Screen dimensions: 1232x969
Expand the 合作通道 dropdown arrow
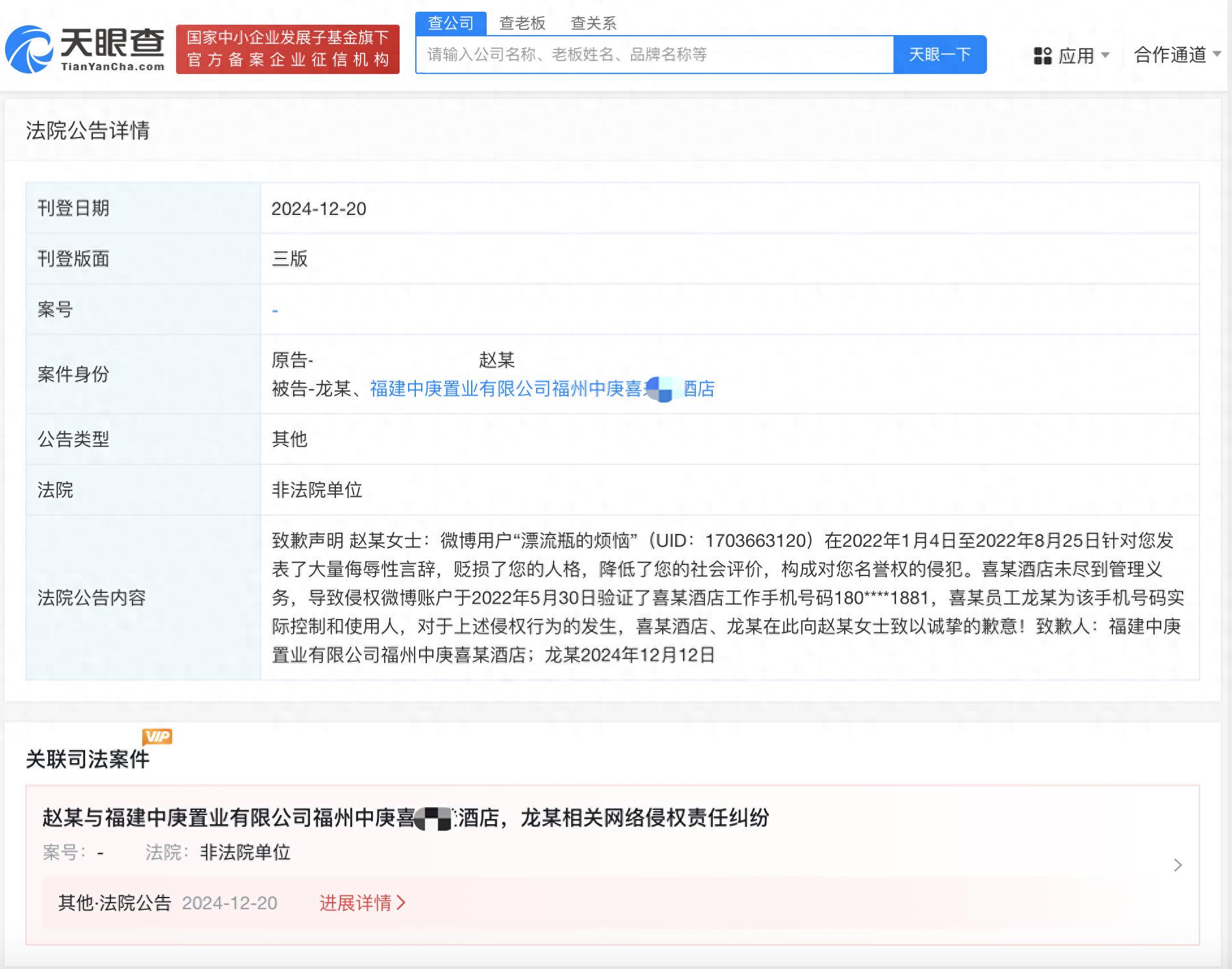pos(1217,55)
